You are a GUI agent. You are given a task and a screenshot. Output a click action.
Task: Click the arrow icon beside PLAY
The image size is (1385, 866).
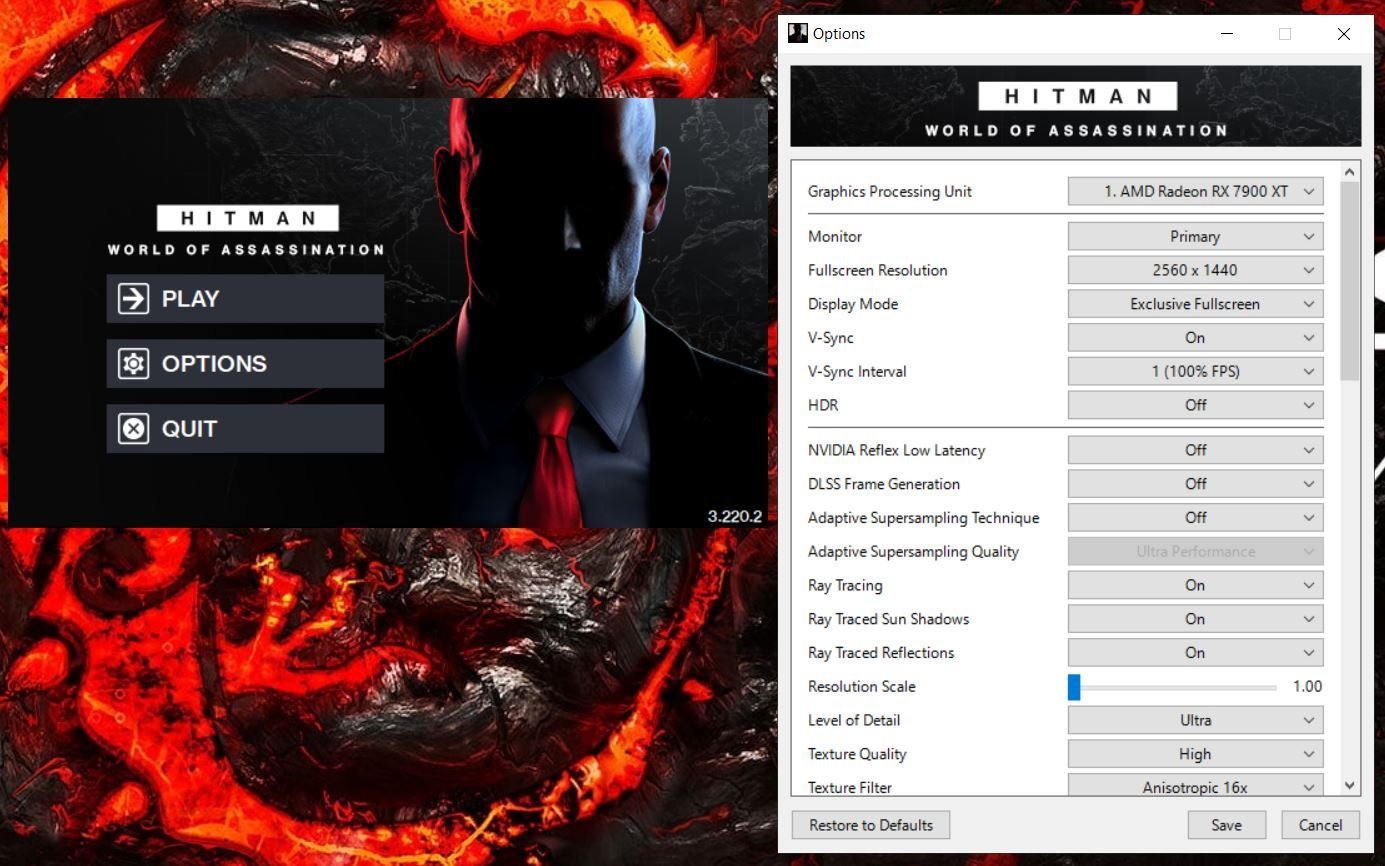click(x=133, y=298)
